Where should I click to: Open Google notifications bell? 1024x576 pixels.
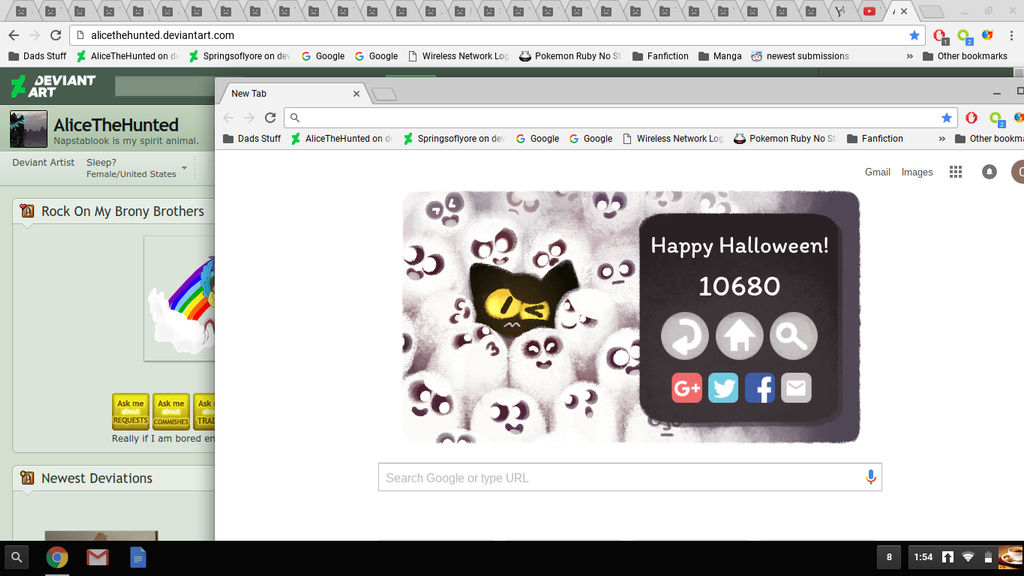(x=989, y=172)
